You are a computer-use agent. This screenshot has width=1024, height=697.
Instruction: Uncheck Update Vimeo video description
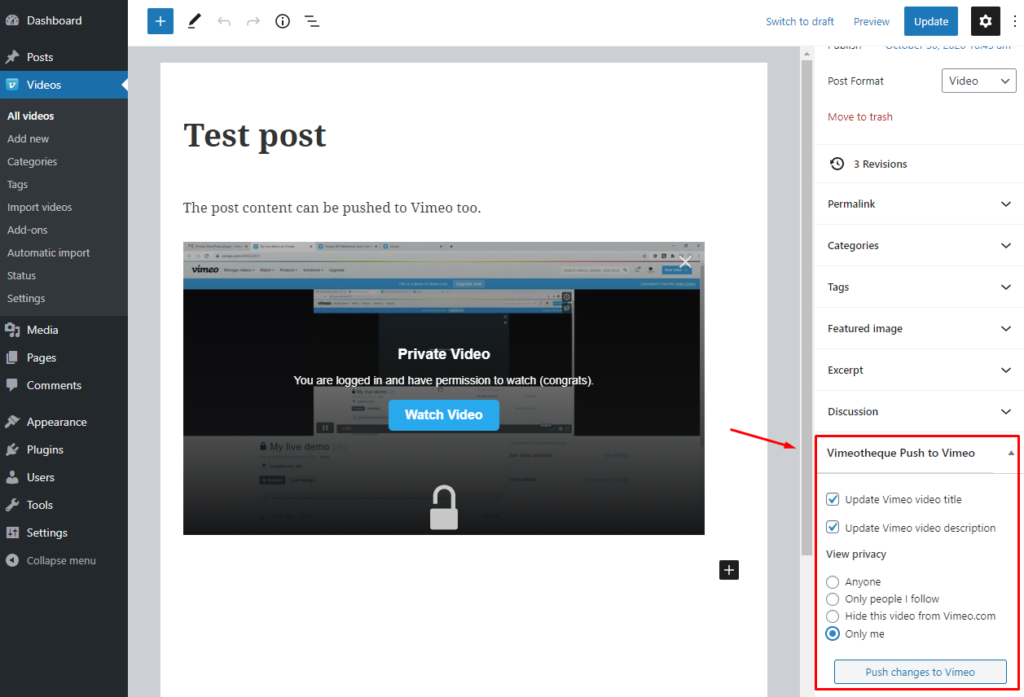(833, 527)
